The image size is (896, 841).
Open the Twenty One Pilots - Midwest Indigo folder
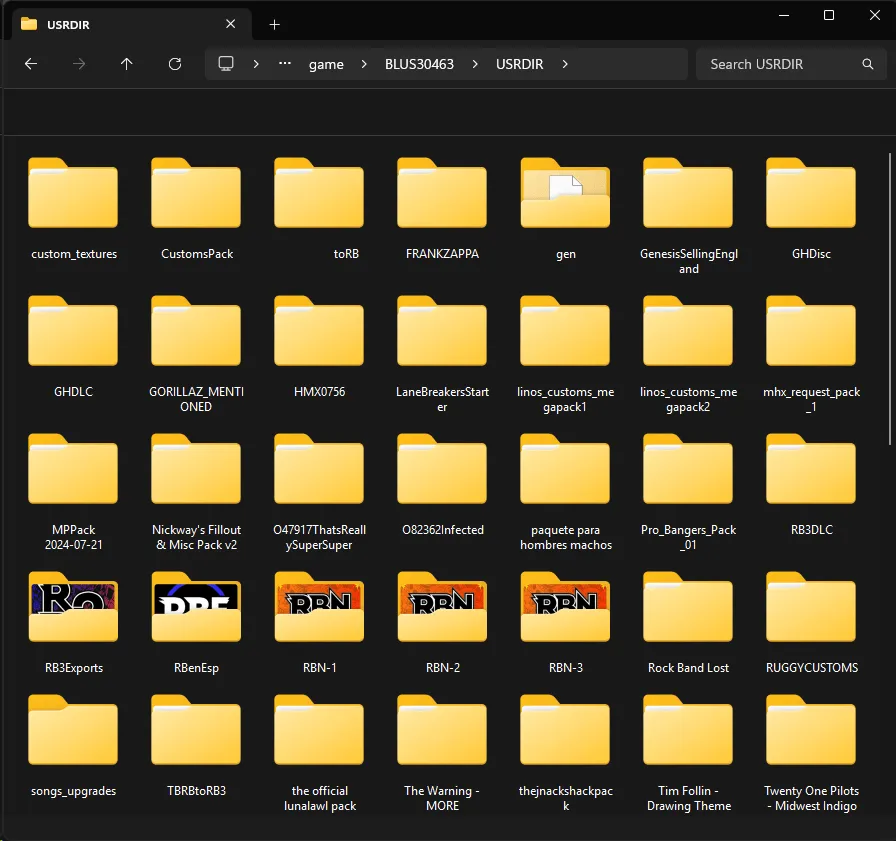pos(811,731)
